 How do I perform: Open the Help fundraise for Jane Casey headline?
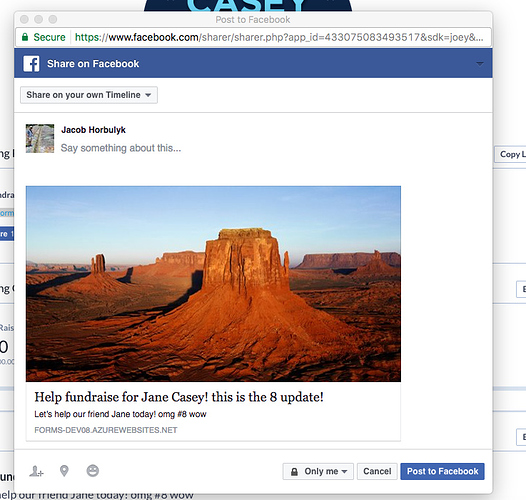[179, 397]
